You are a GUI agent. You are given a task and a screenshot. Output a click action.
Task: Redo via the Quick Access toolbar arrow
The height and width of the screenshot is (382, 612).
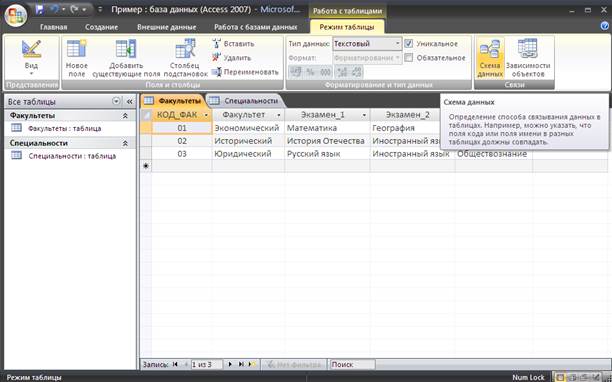pyautogui.click(x=74, y=9)
